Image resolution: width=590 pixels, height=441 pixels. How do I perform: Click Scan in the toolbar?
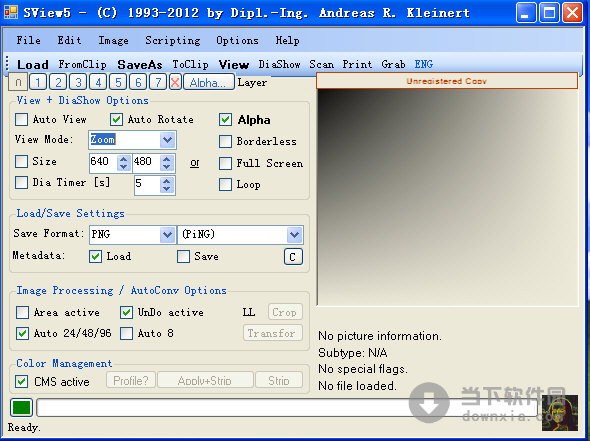coord(321,65)
